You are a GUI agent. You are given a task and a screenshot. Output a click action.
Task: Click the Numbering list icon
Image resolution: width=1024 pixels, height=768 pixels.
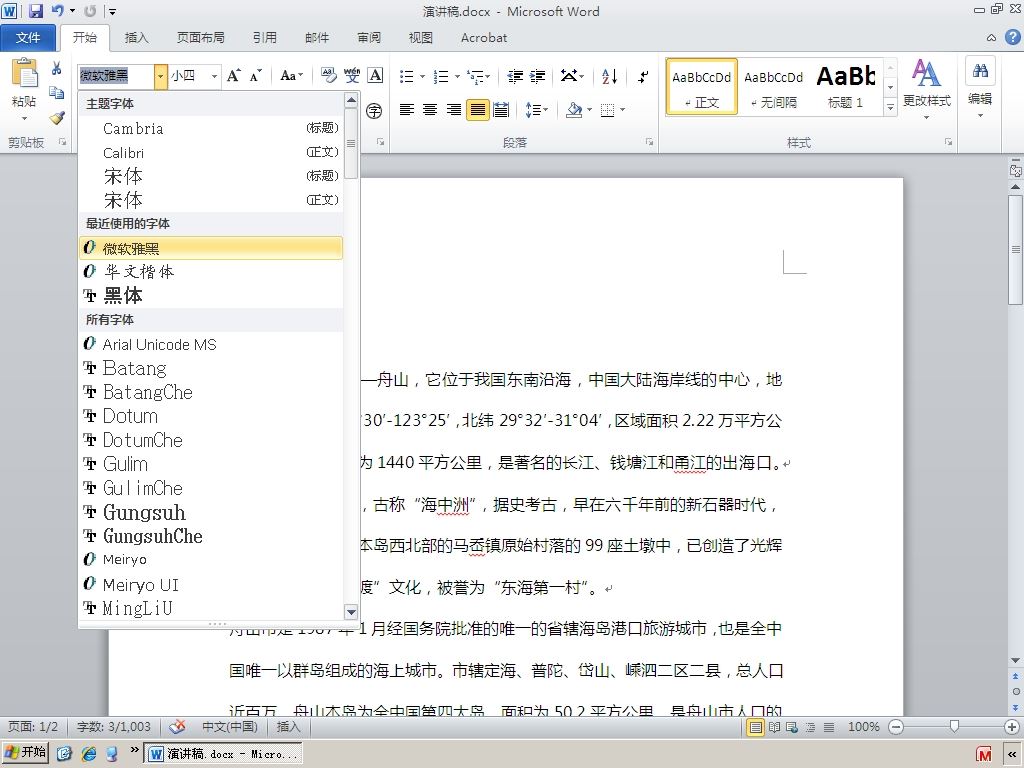pyautogui.click(x=441, y=76)
